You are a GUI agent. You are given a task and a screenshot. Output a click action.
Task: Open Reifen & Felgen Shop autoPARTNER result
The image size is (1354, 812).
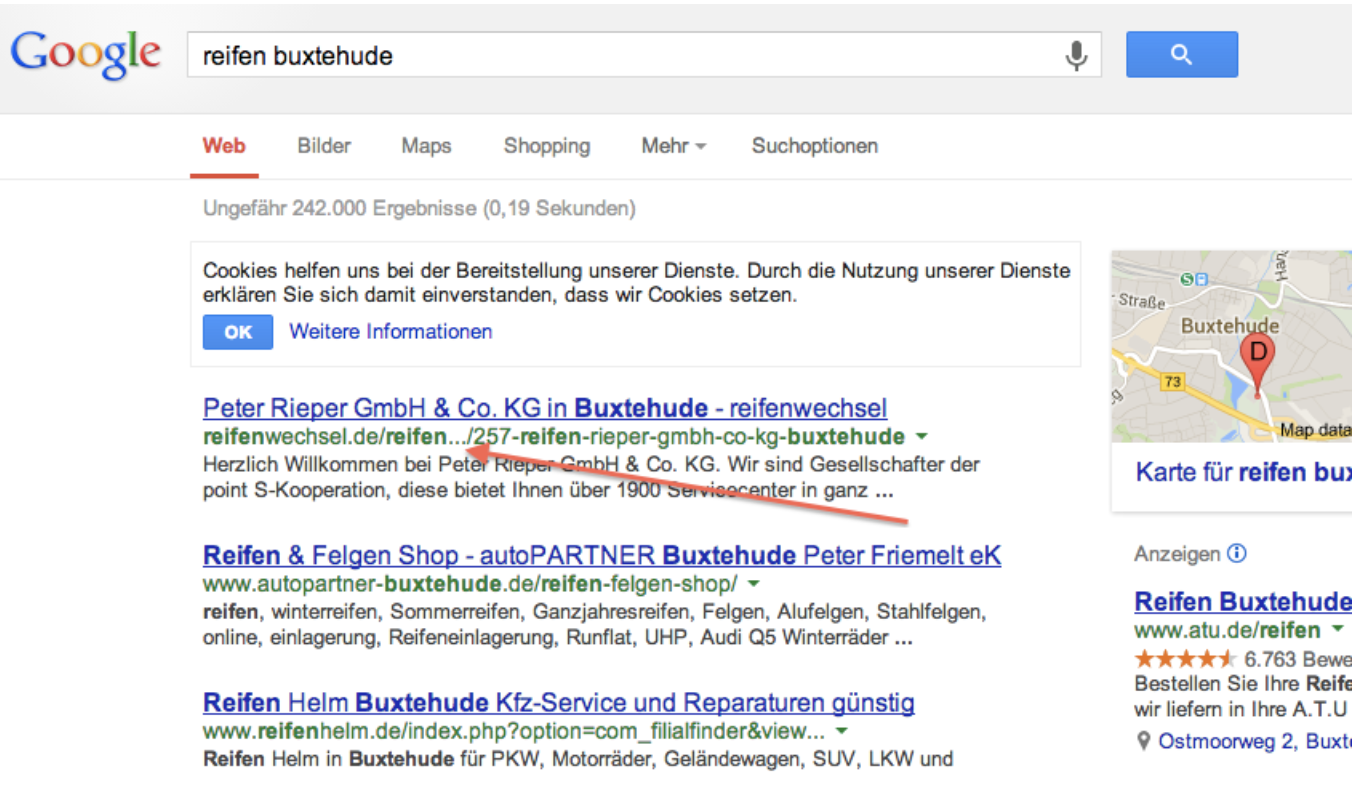pos(602,555)
